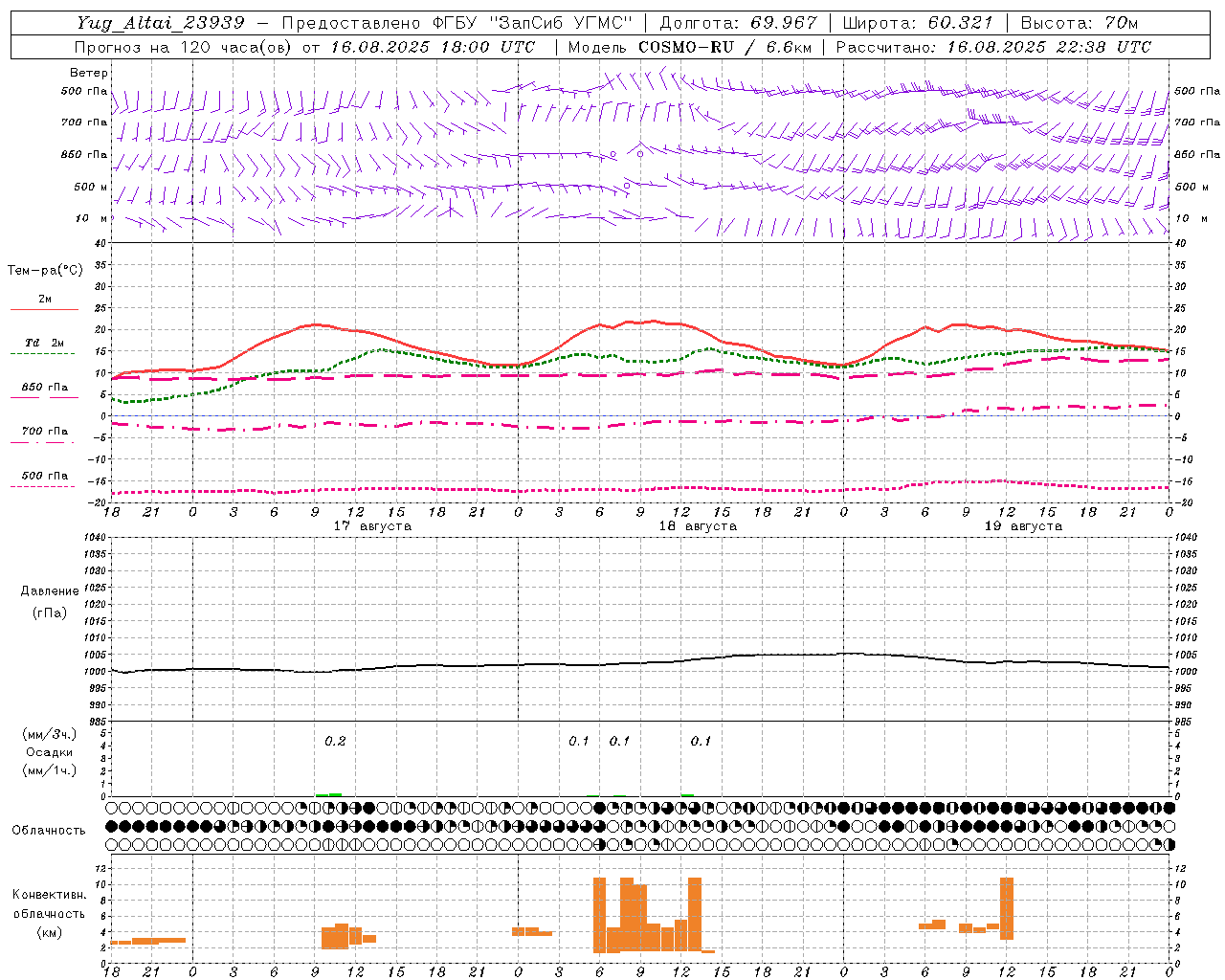Click the '850 гПа' temperature legend entry
Screen dimensions: 1225x980
[x=45, y=388]
